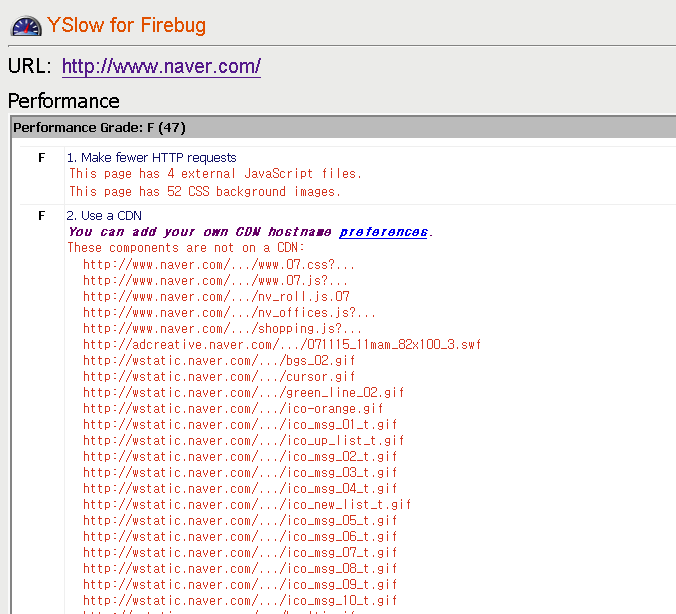Click the YSlow speedometer logo icon

[x=26, y=26]
